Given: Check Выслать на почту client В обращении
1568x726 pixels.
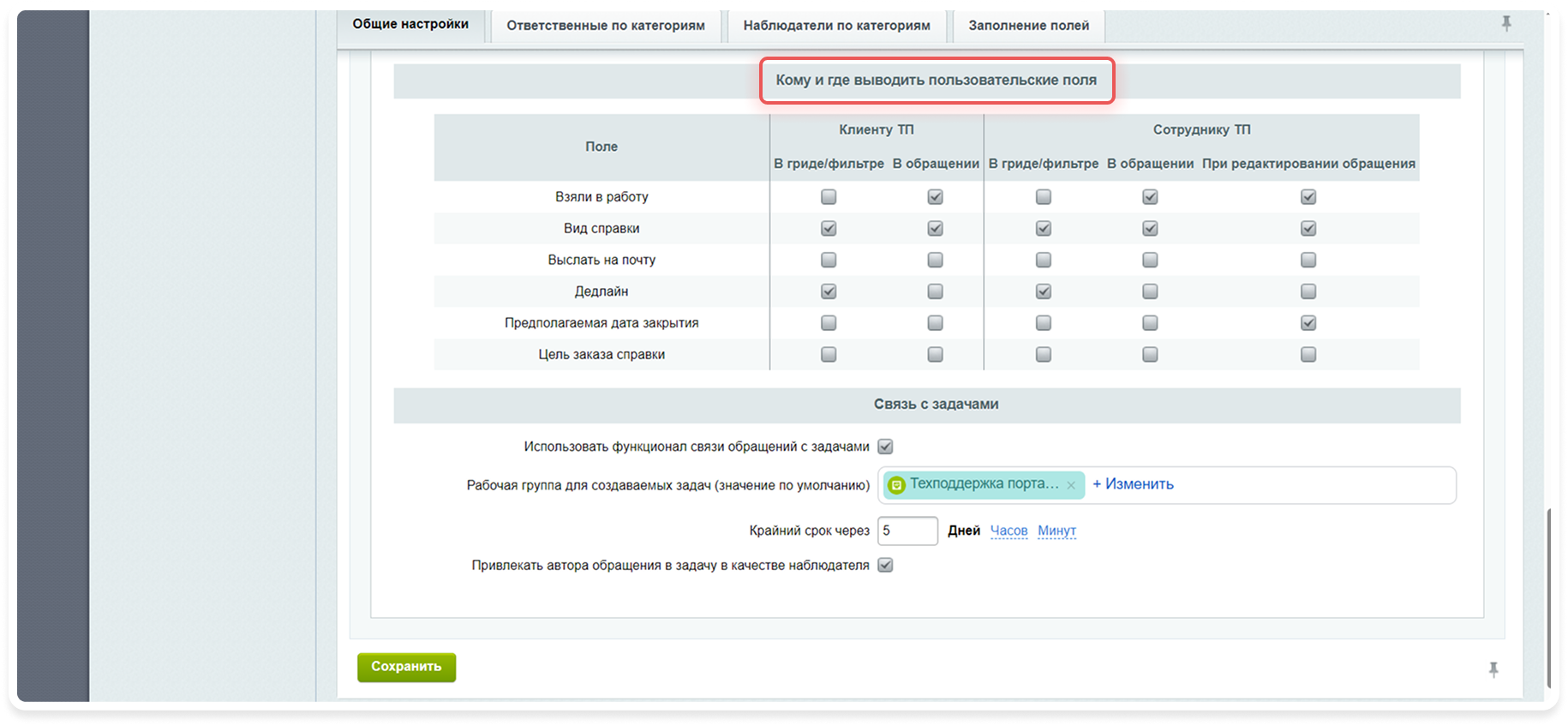Looking at the screenshot, I should tap(935, 260).
